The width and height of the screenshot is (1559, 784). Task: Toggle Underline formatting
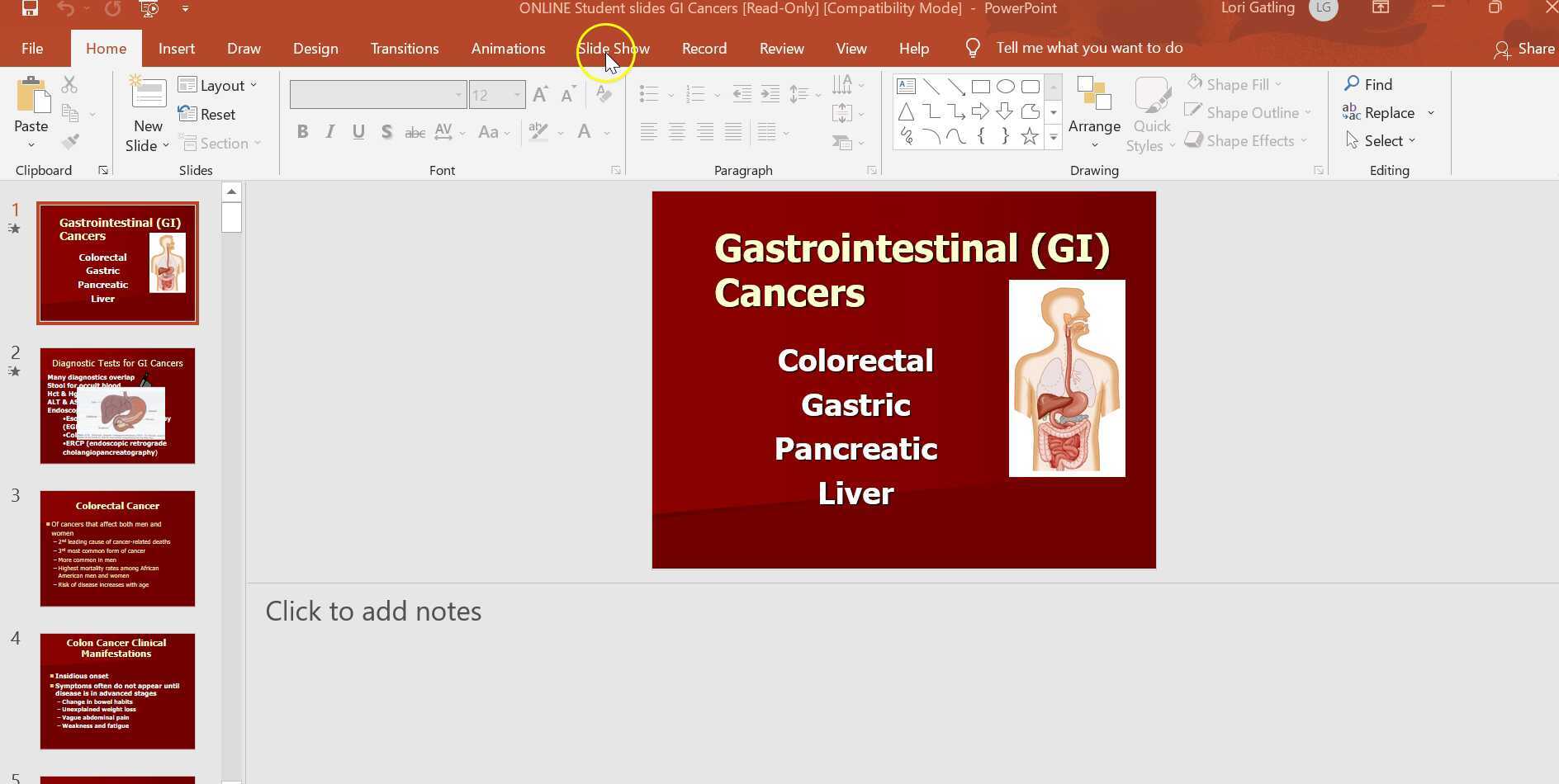[x=358, y=131]
